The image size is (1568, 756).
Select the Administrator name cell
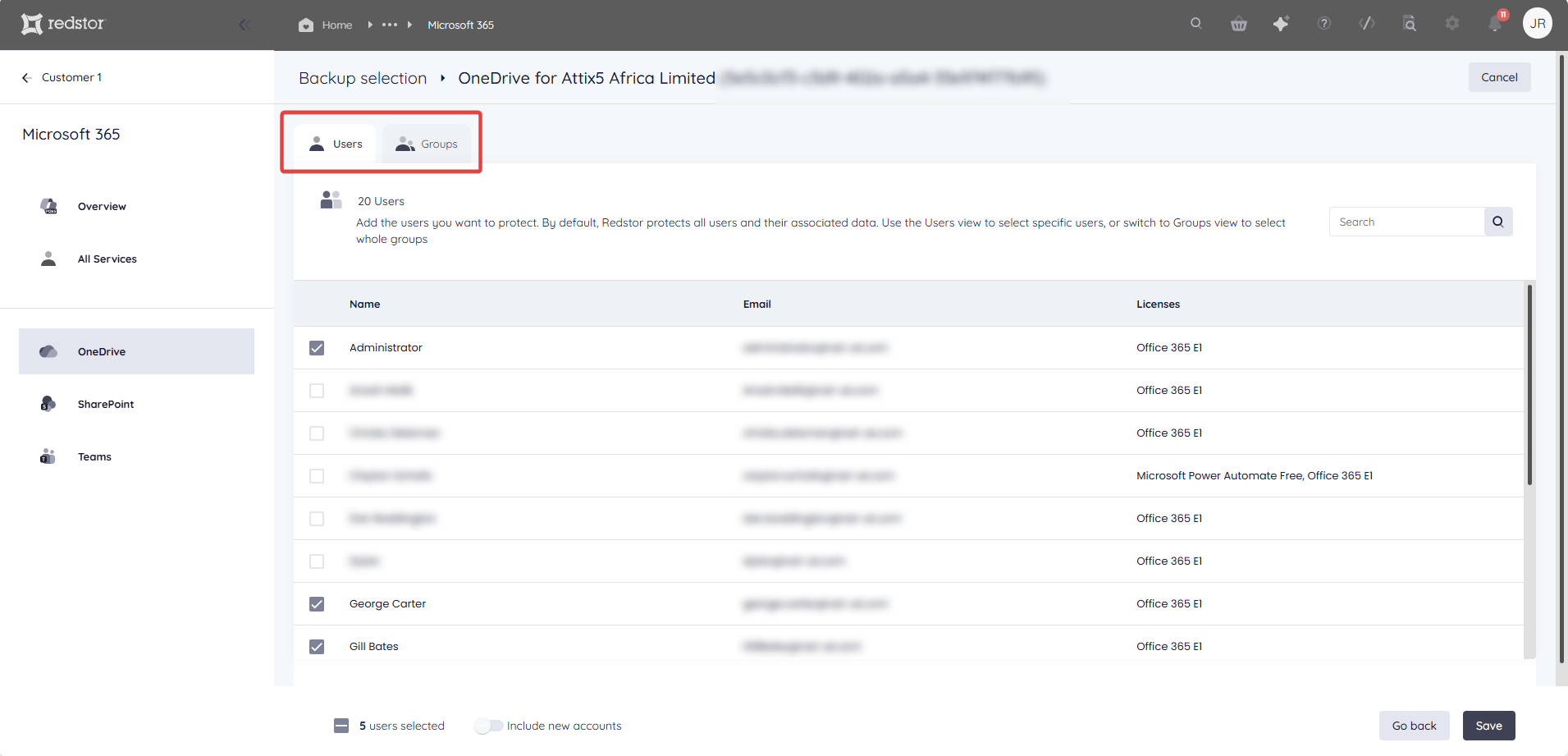point(386,347)
